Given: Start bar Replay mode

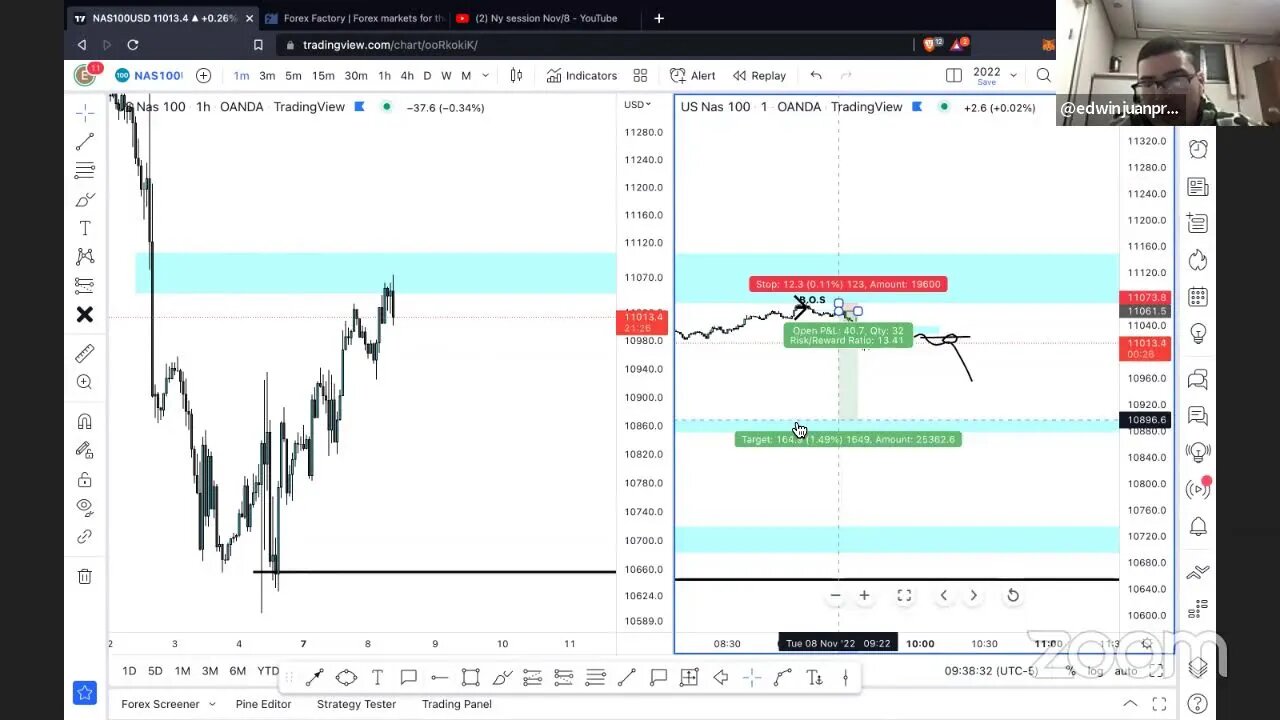Looking at the screenshot, I should pyautogui.click(x=759, y=75).
